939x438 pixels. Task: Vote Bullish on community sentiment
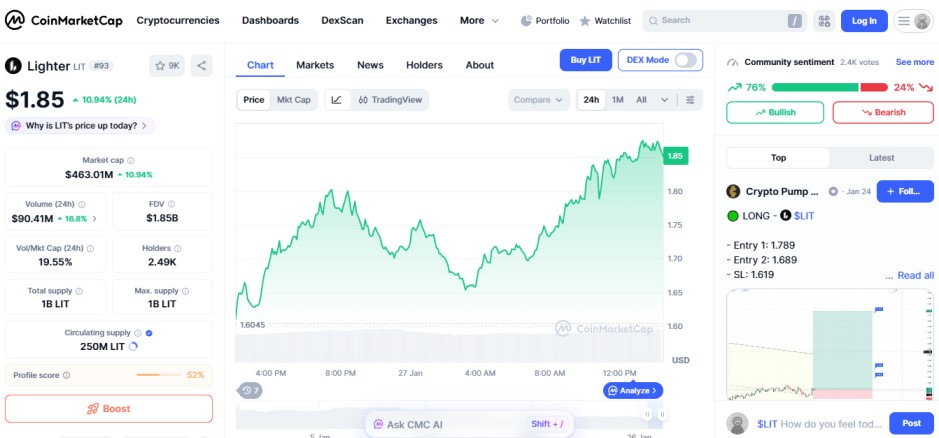pyautogui.click(x=775, y=113)
